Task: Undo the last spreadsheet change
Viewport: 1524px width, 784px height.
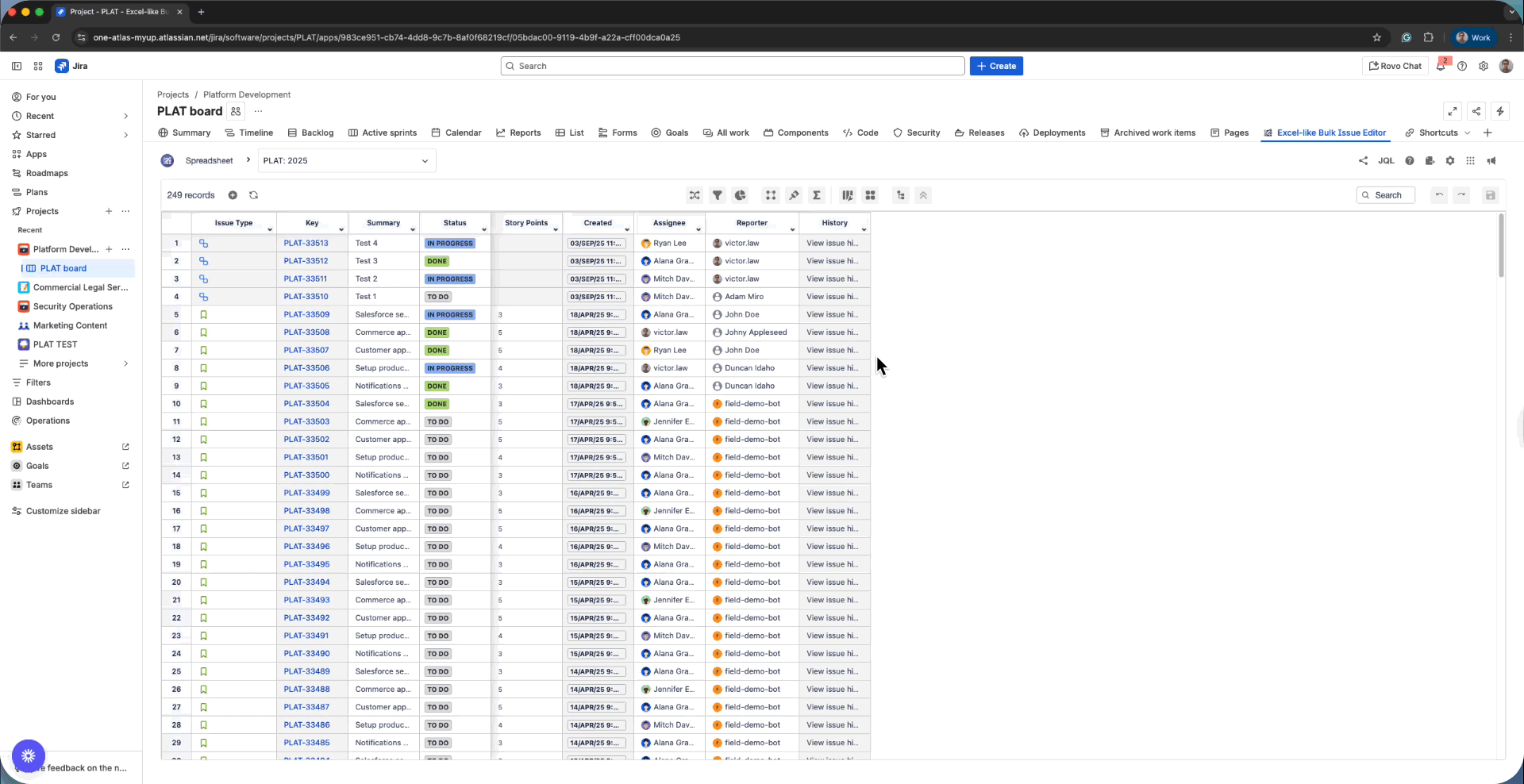Action: pos(1438,195)
